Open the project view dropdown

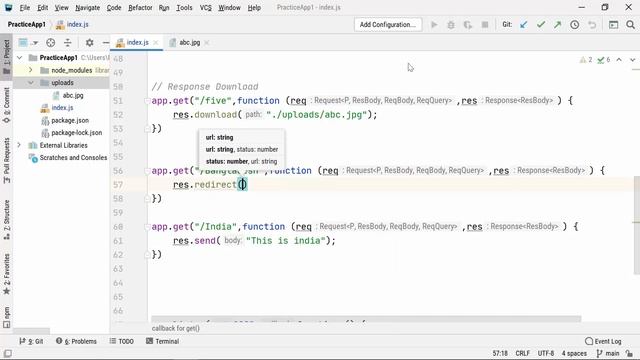pyautogui.click(x=28, y=42)
